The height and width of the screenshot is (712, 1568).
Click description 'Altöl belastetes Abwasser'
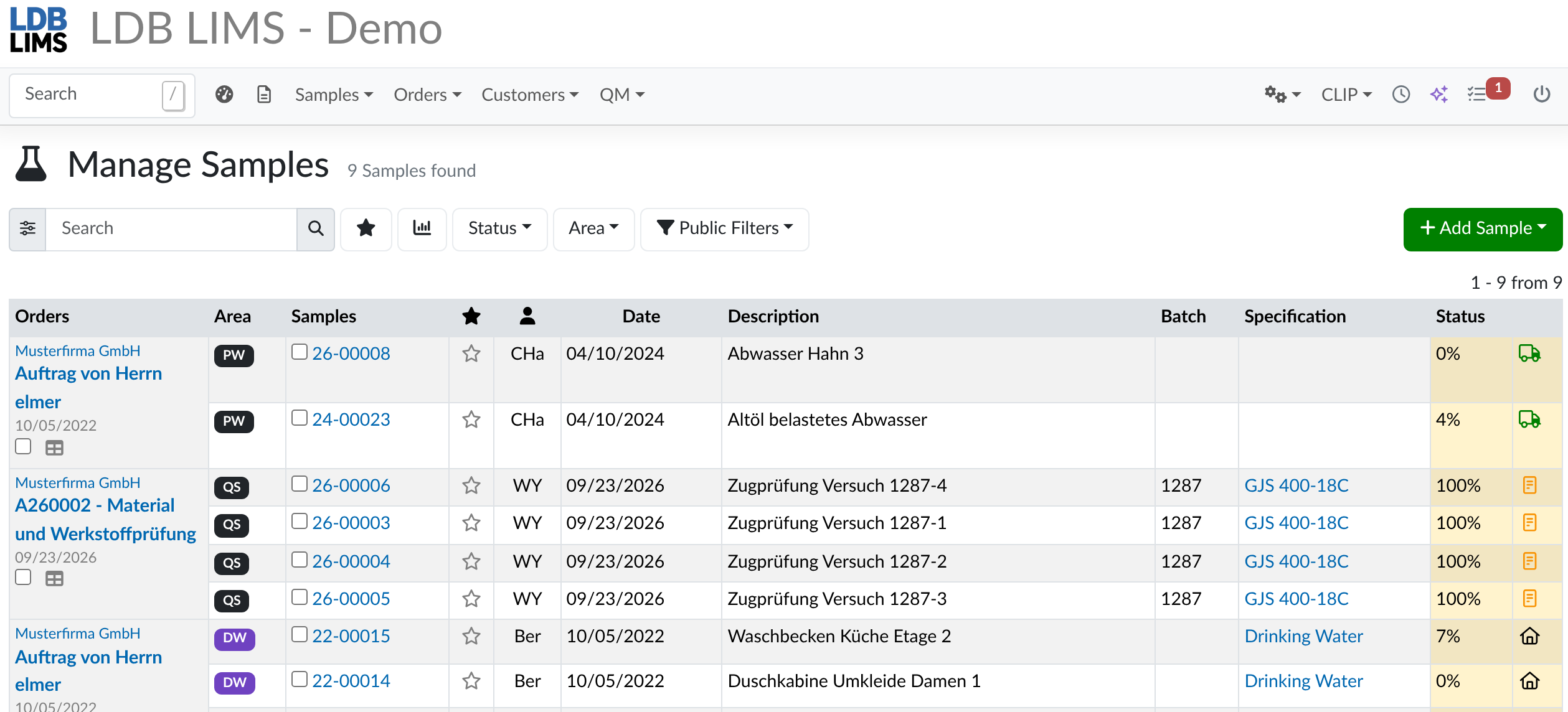pyautogui.click(x=827, y=419)
